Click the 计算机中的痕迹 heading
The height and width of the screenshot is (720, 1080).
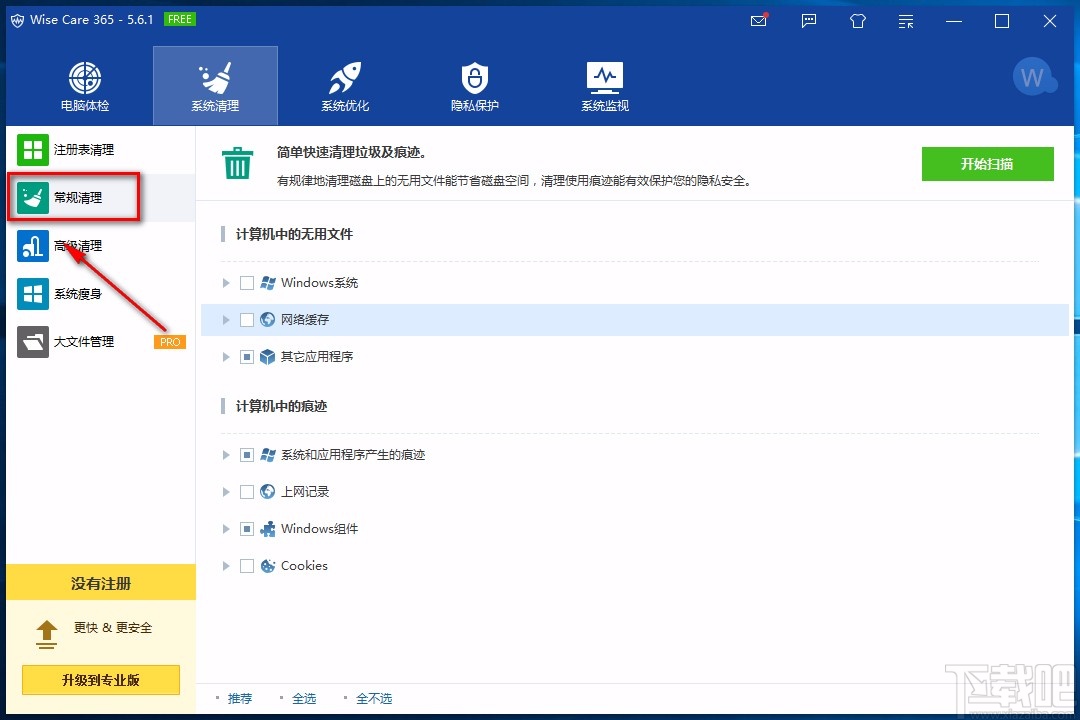(x=281, y=407)
